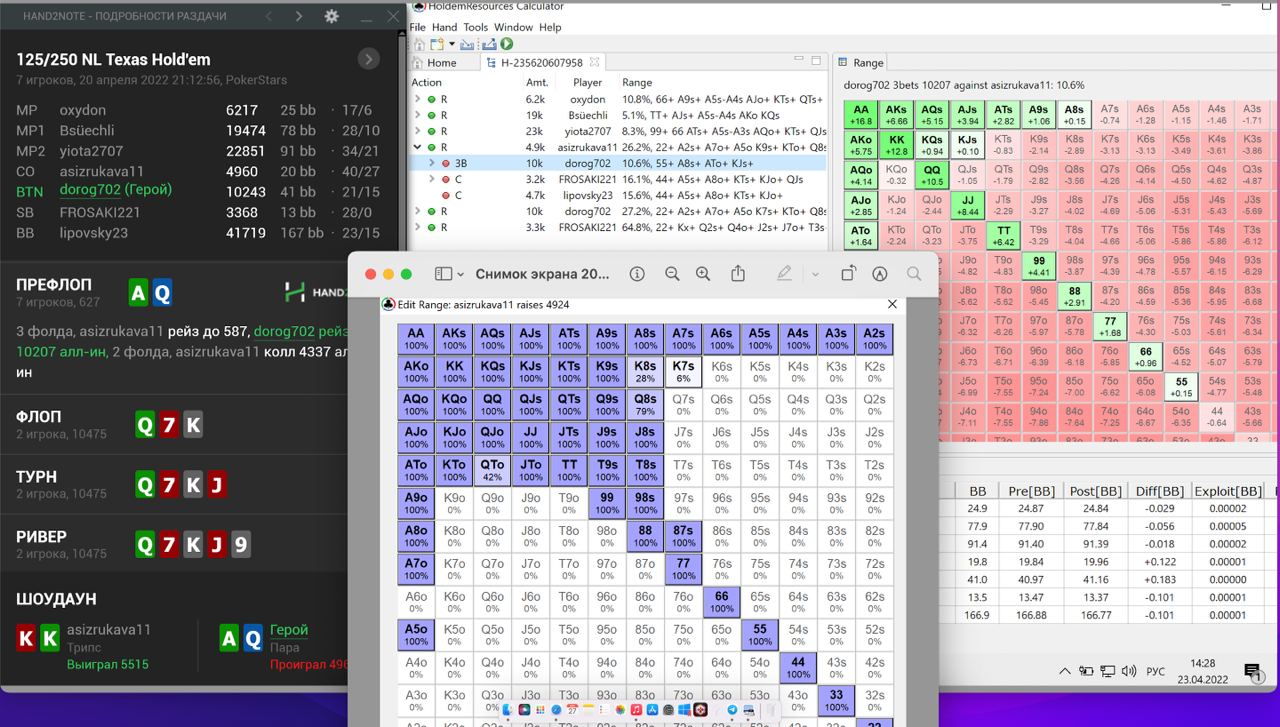The image size is (1280, 727).
Task: Click Герой link in showdown section
Action: (289, 630)
